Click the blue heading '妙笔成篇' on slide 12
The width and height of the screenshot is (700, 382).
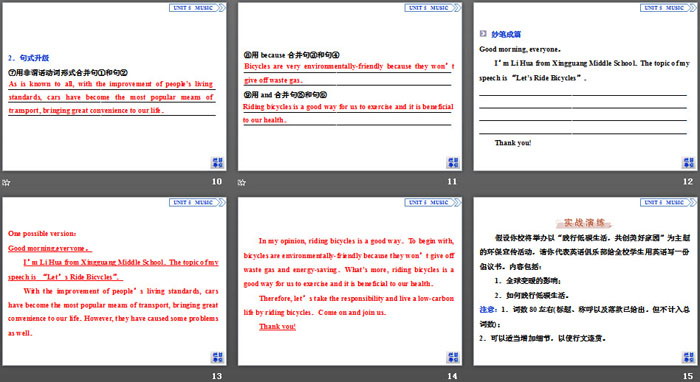(506, 34)
